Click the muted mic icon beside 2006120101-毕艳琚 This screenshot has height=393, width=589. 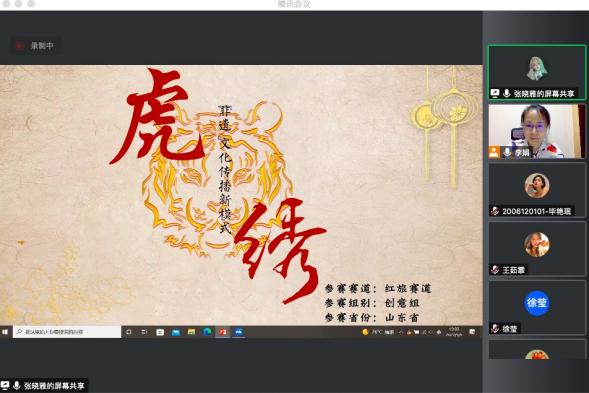click(x=495, y=211)
